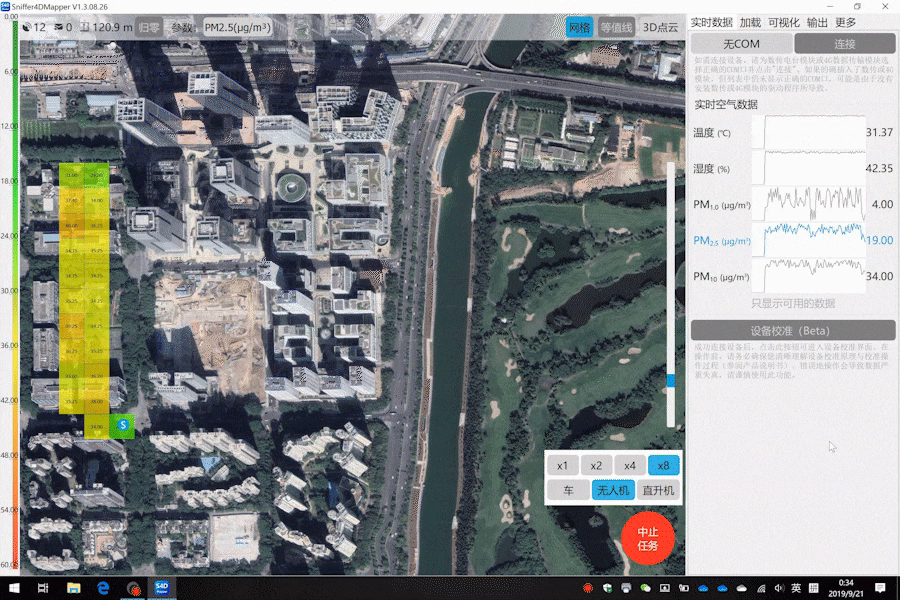This screenshot has height=600, width=900.
Task: Click the satellite count icon showing 12
Action: point(26,27)
